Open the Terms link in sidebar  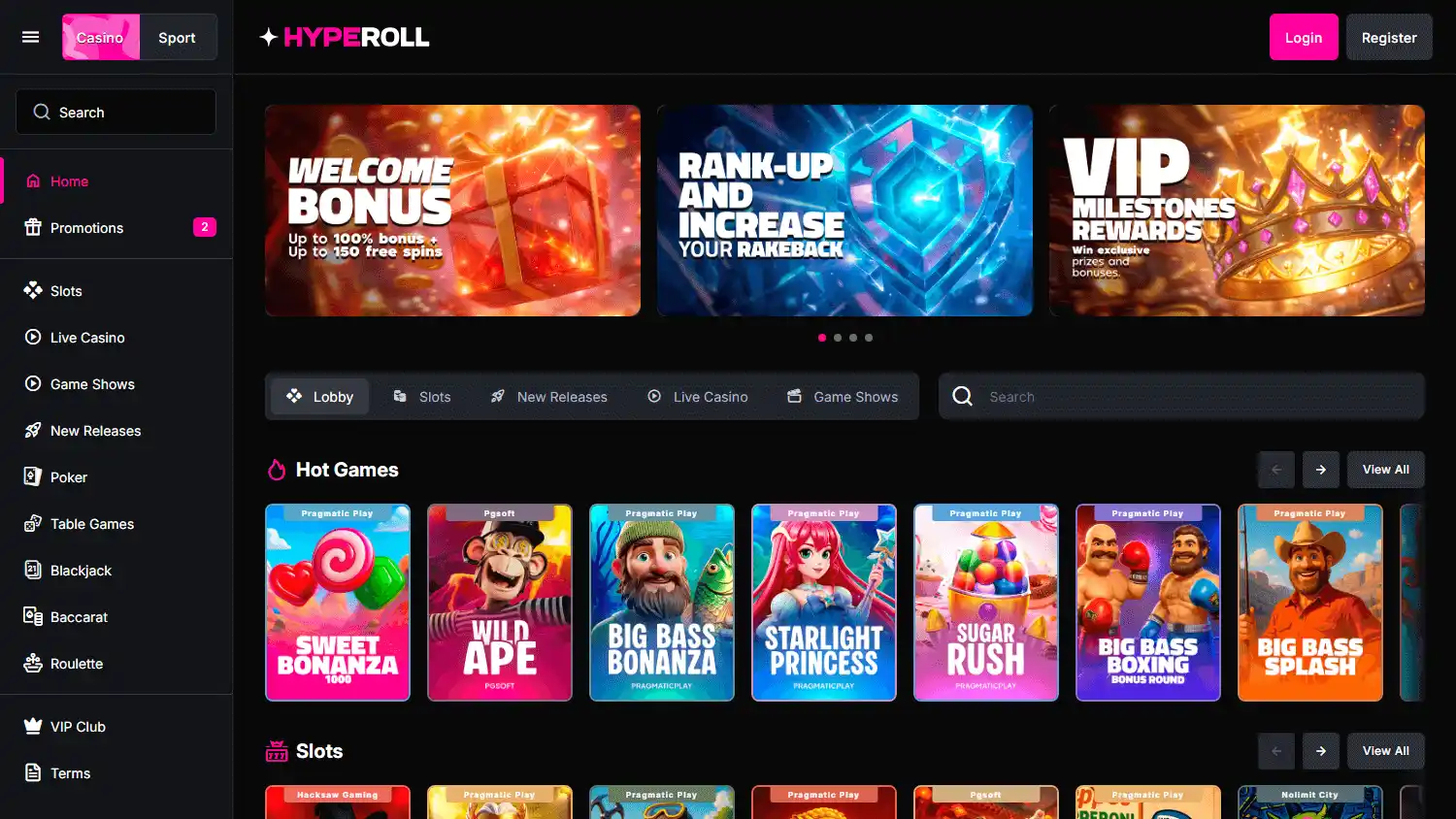click(70, 773)
